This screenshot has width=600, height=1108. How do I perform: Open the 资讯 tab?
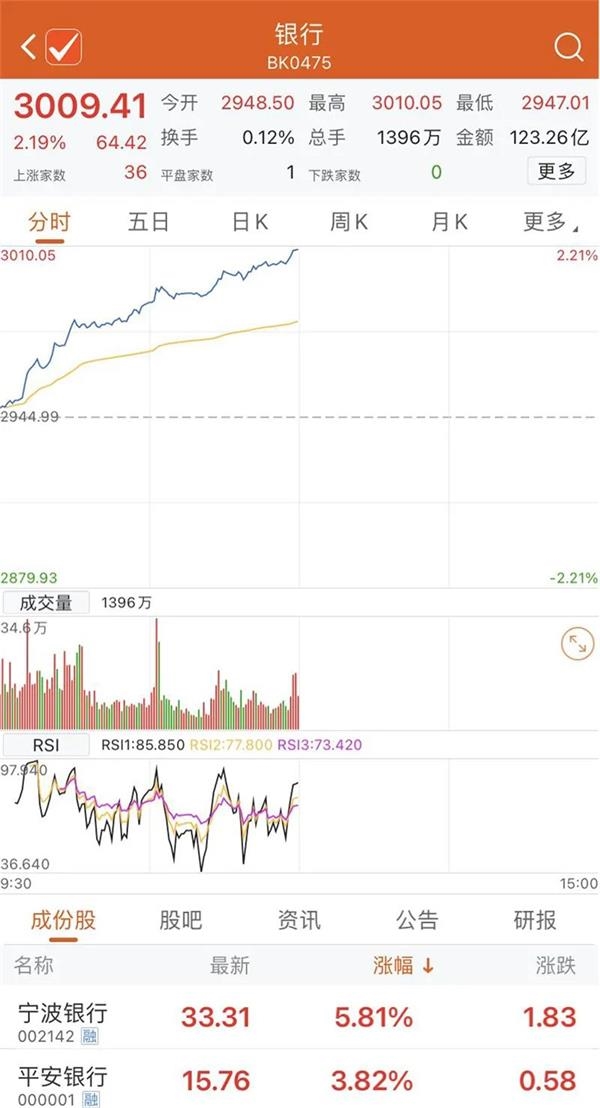point(299,920)
